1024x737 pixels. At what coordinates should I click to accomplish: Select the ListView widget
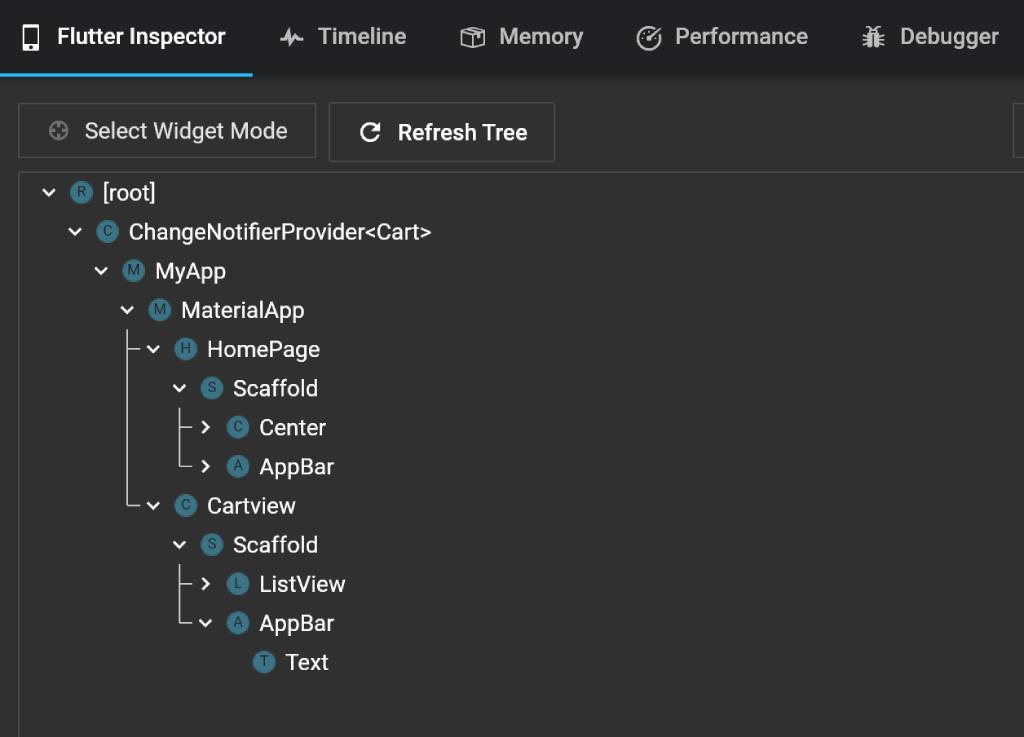coord(302,584)
